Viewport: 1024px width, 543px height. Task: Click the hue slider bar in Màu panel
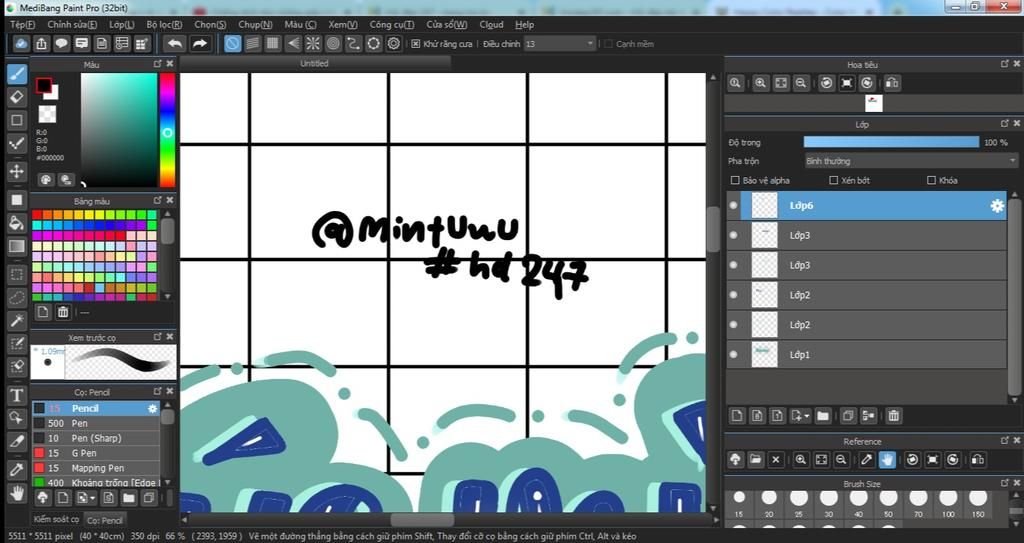[x=167, y=130]
